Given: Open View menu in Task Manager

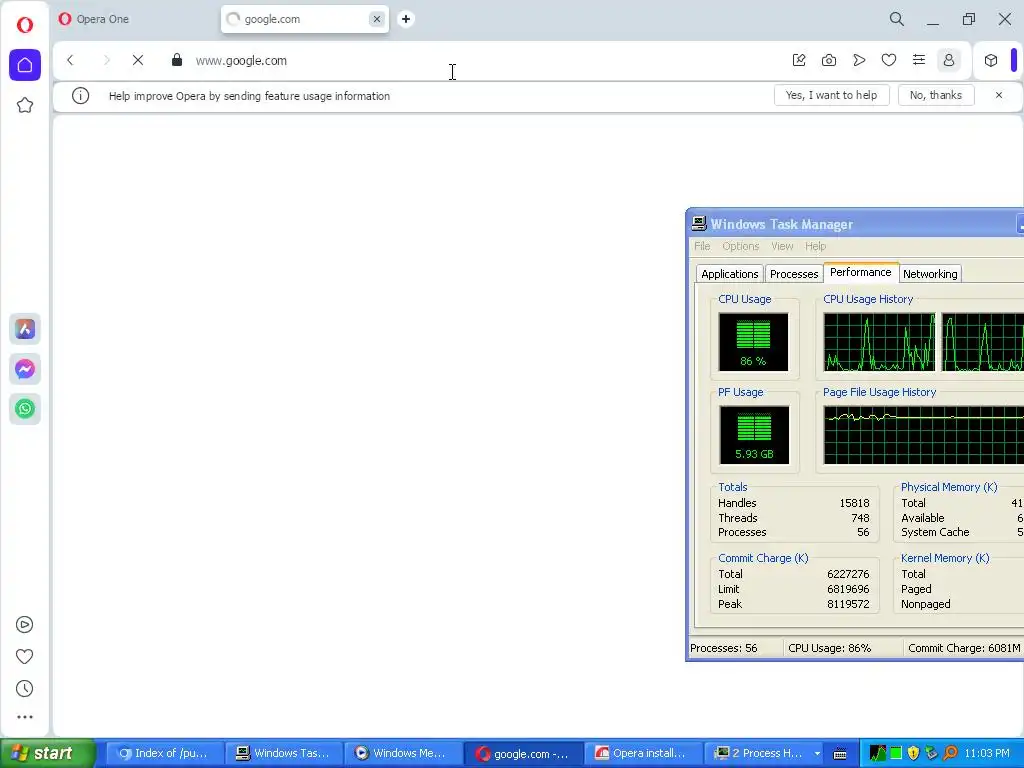Looking at the screenshot, I should point(782,246).
